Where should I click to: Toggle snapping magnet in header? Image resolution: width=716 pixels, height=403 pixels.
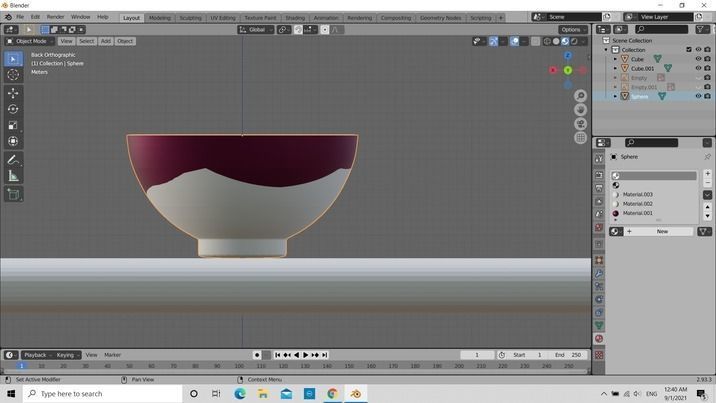(x=298, y=30)
